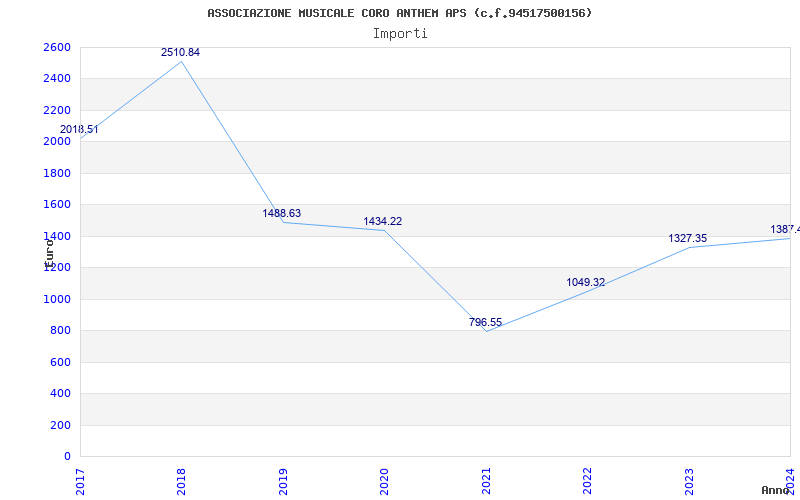This screenshot has width=800, height=500.
Task: Click the 1434.22 value label
Action: click(x=383, y=221)
